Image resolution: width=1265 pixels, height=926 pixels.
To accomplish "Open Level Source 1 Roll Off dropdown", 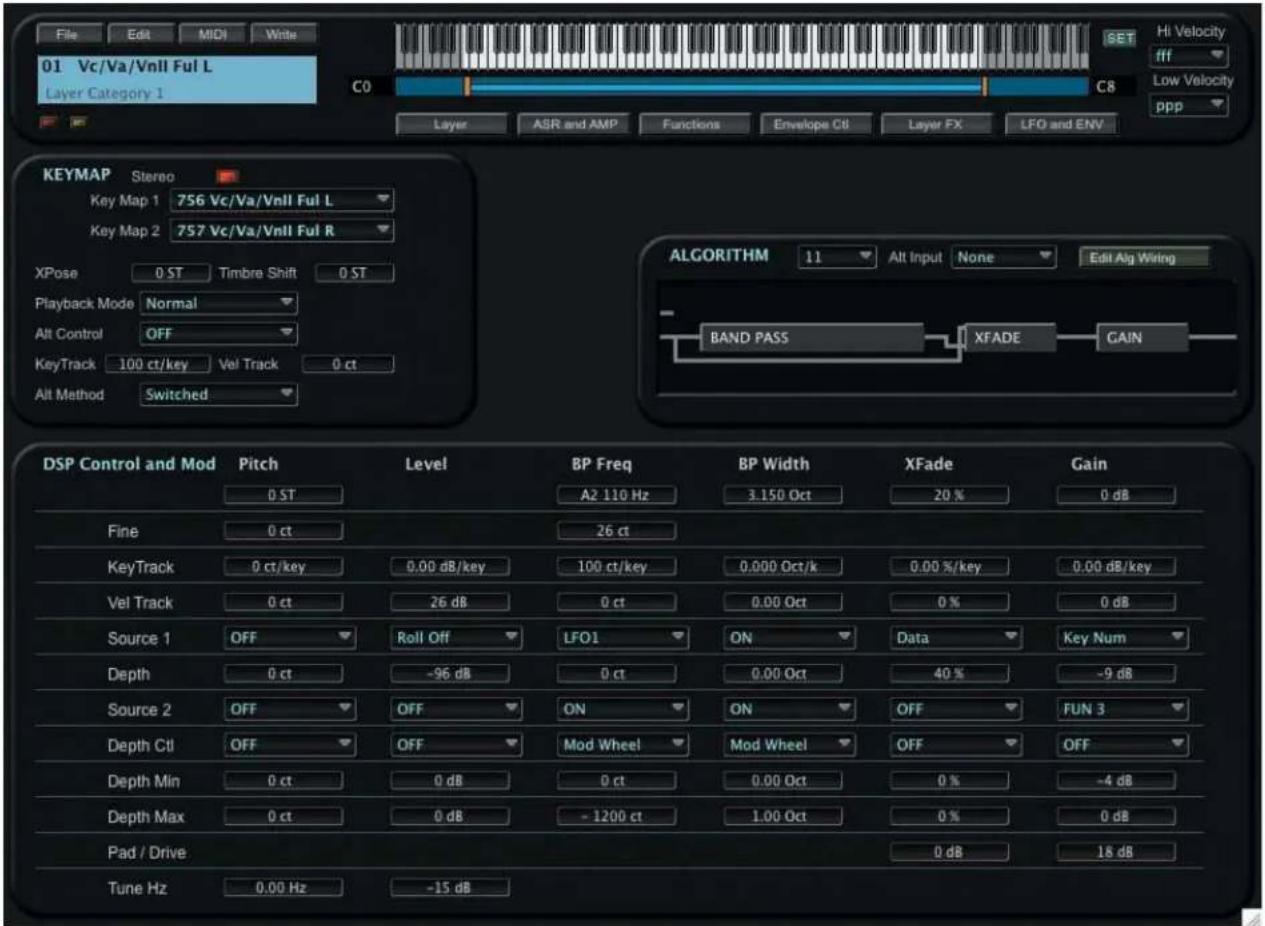I will tap(457, 636).
